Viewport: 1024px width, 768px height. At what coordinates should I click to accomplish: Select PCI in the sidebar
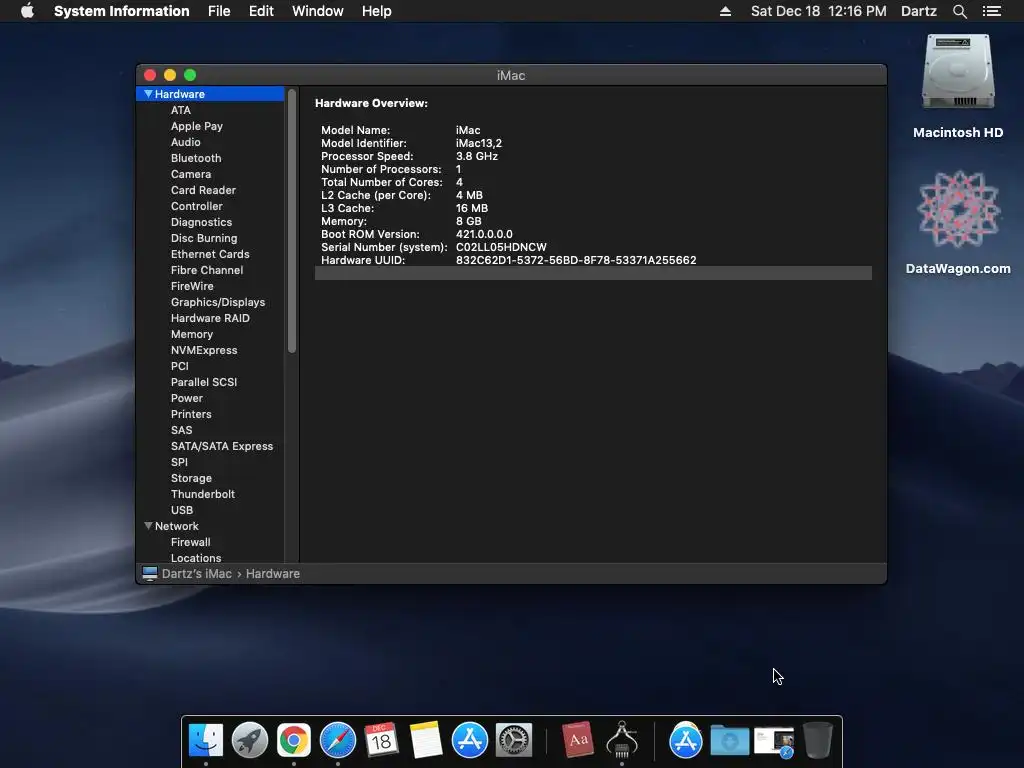[180, 366]
